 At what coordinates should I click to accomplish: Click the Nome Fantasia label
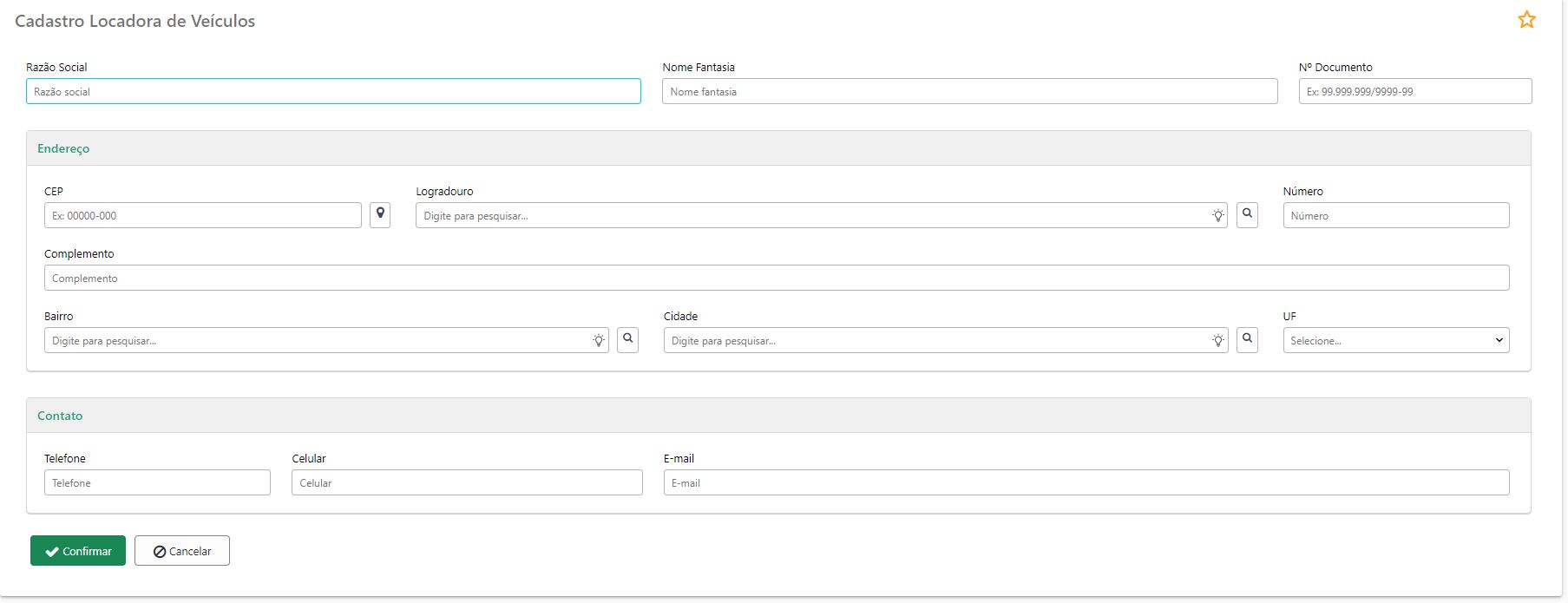(x=699, y=67)
